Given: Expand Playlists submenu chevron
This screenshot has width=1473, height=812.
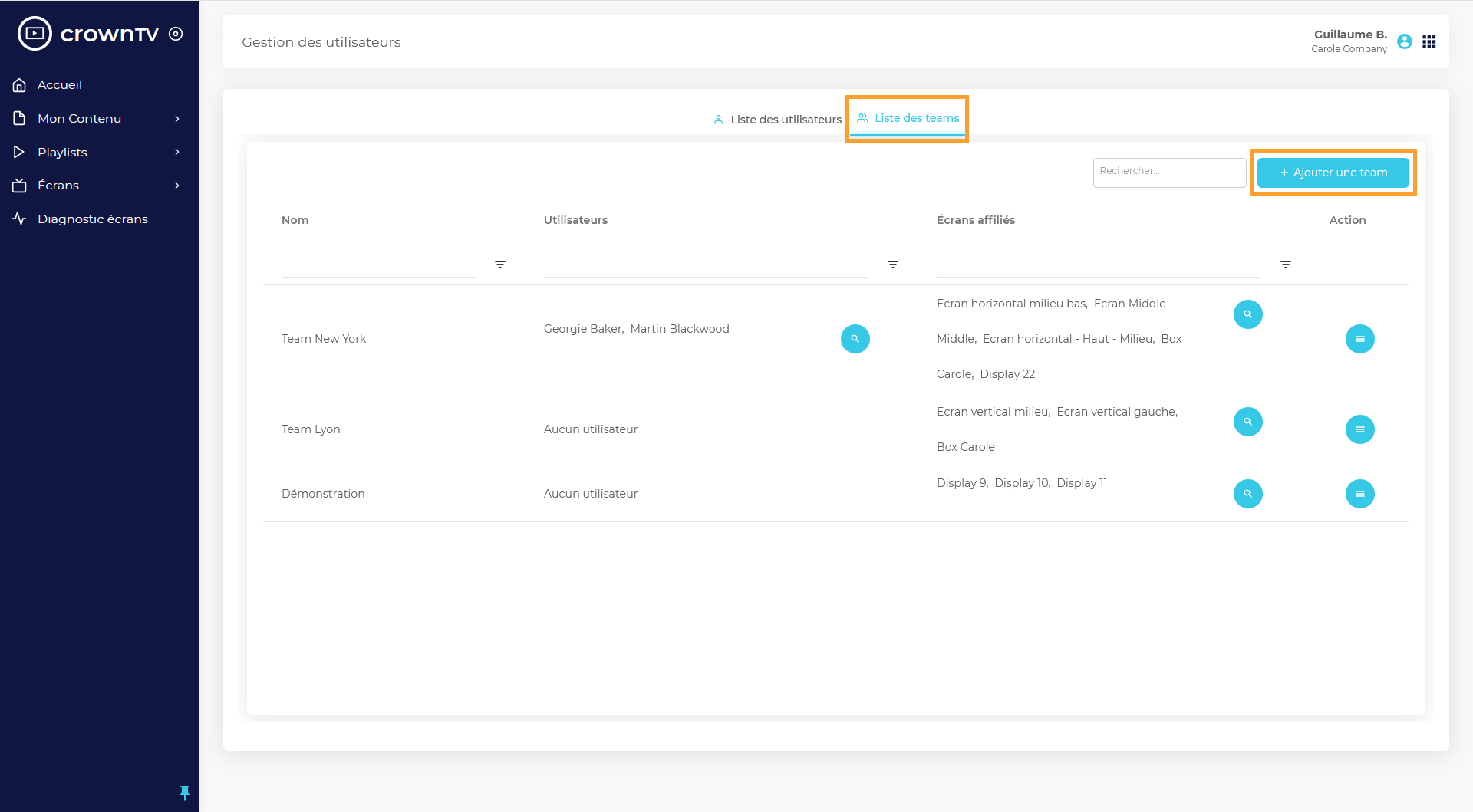Looking at the screenshot, I should tap(177, 152).
